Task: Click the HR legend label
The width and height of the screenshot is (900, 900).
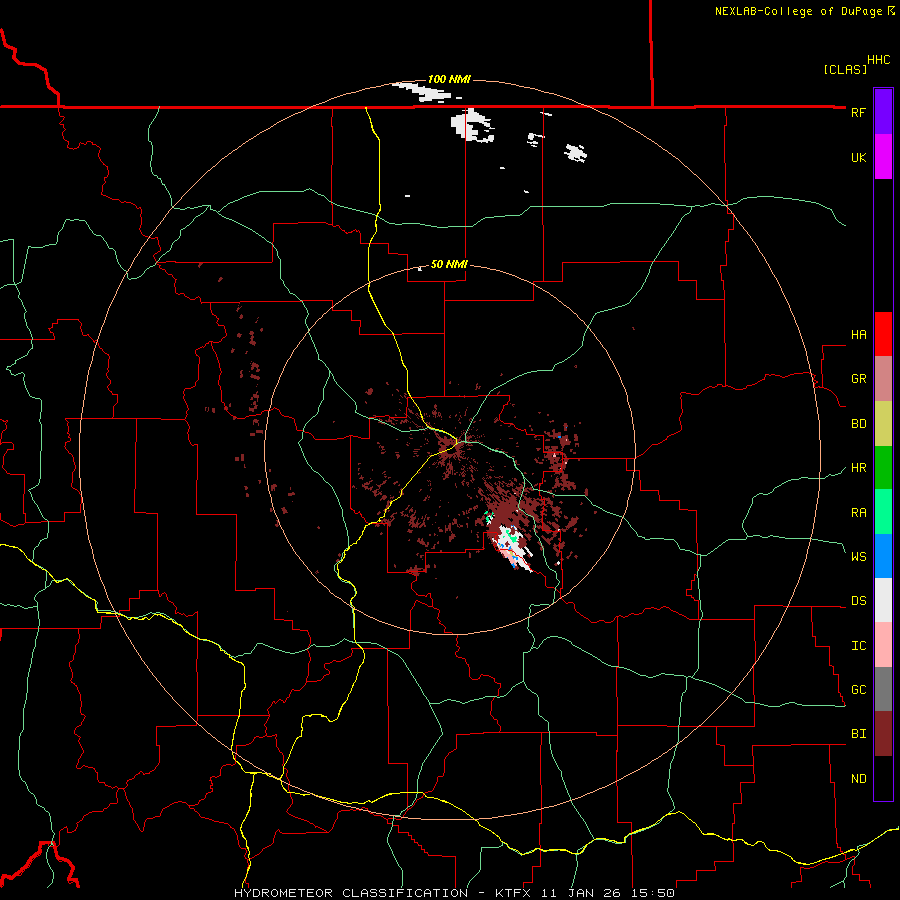Action: point(858,468)
